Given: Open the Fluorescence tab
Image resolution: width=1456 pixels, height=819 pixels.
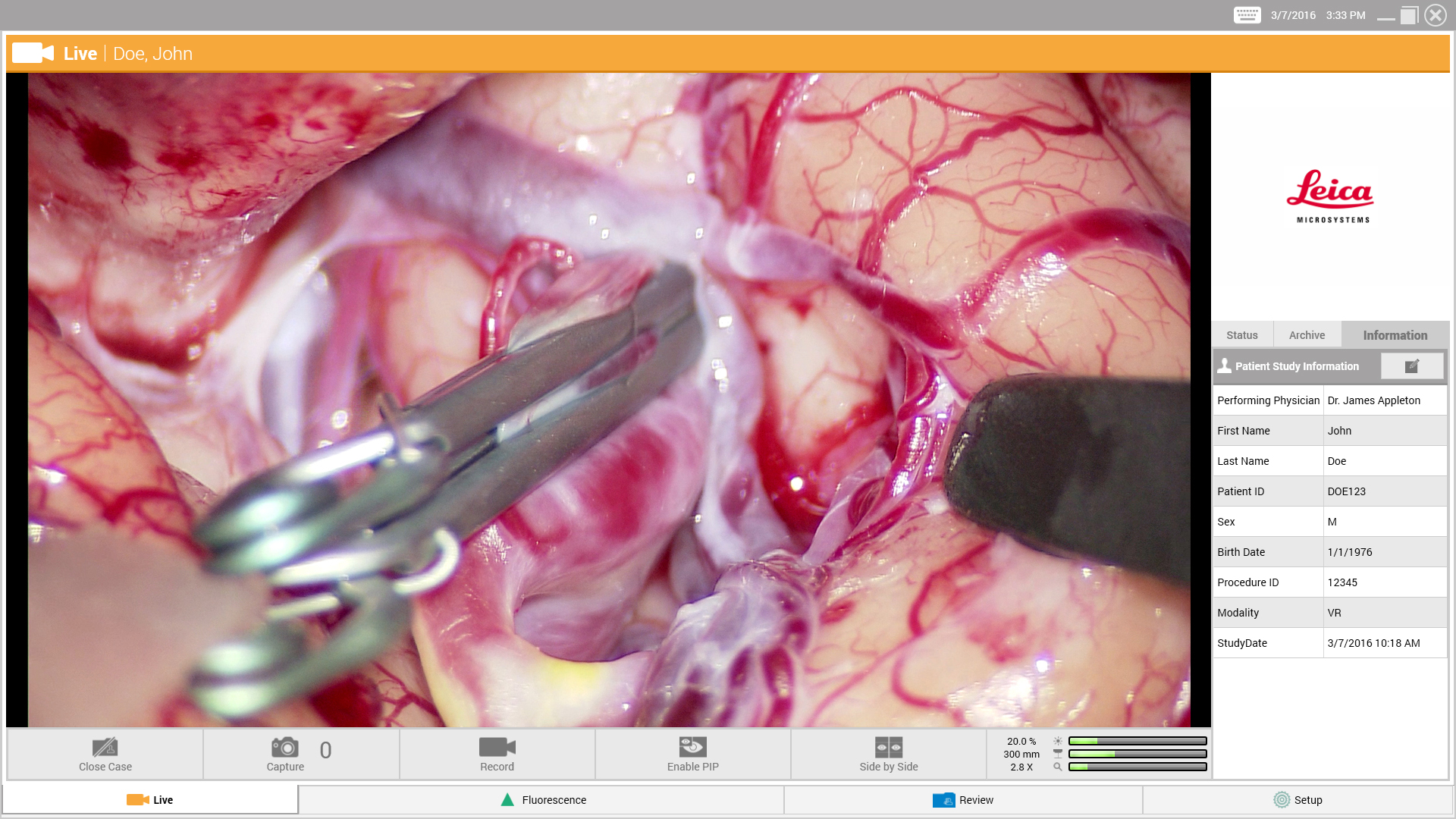Looking at the screenshot, I should tap(541, 800).
